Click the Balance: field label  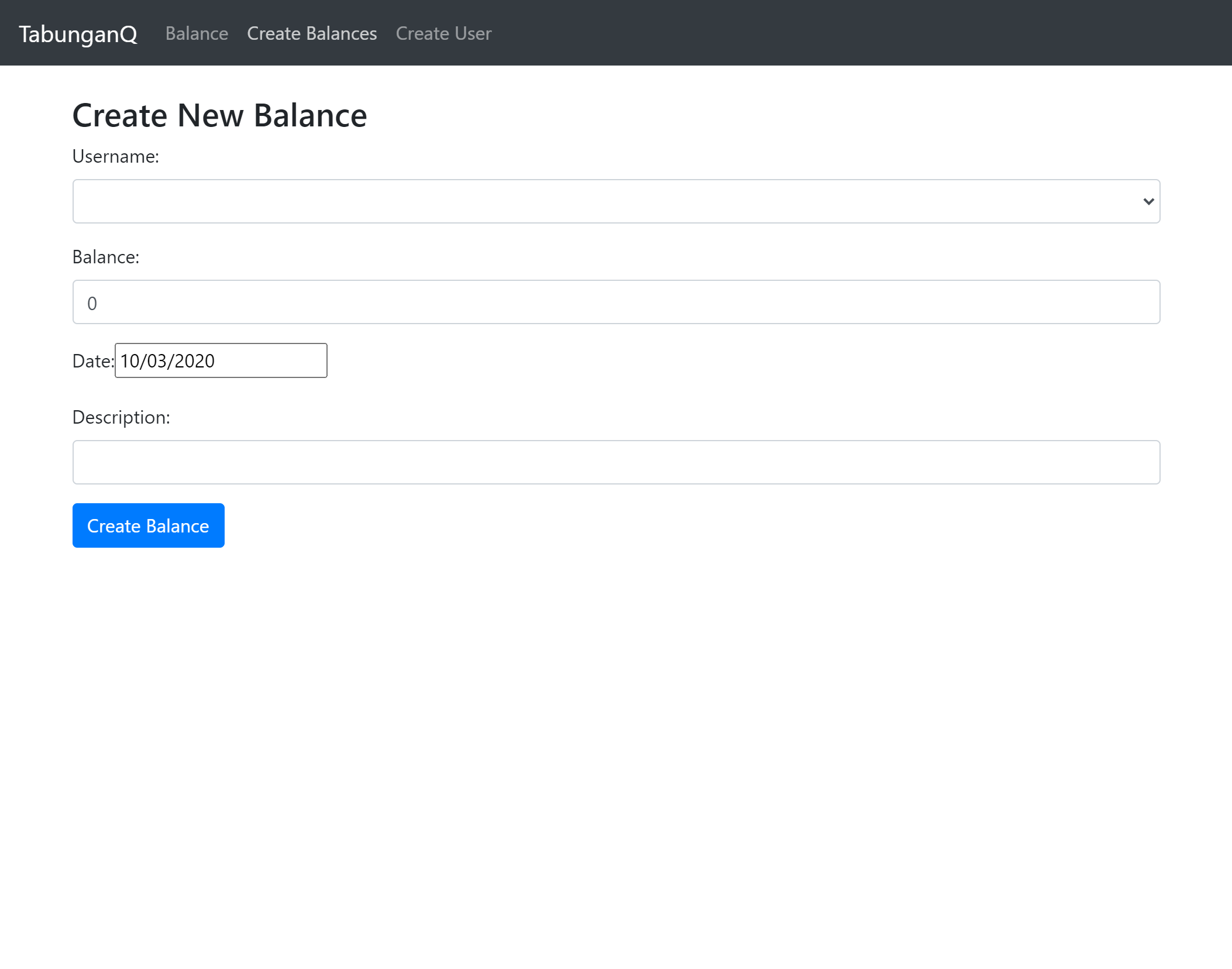tap(105, 257)
